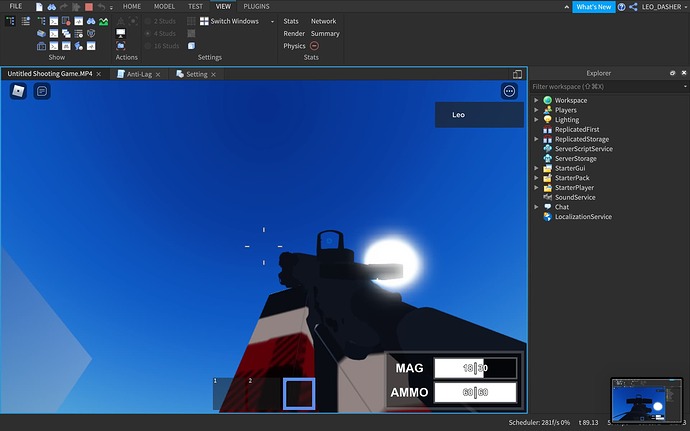
Task: Click the share icon near LEO_DASHER
Action: 633,7
